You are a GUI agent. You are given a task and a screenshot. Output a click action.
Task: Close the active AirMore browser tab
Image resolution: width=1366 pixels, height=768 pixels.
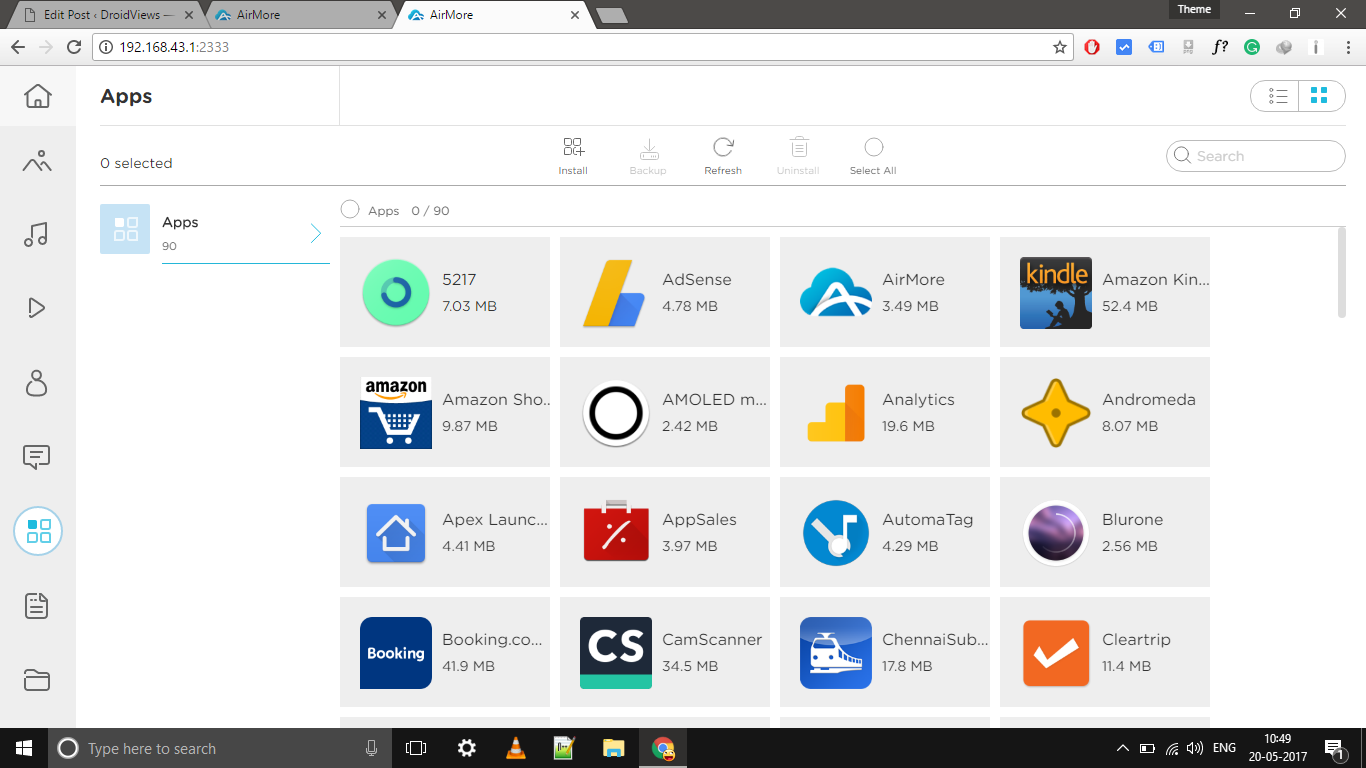point(574,15)
